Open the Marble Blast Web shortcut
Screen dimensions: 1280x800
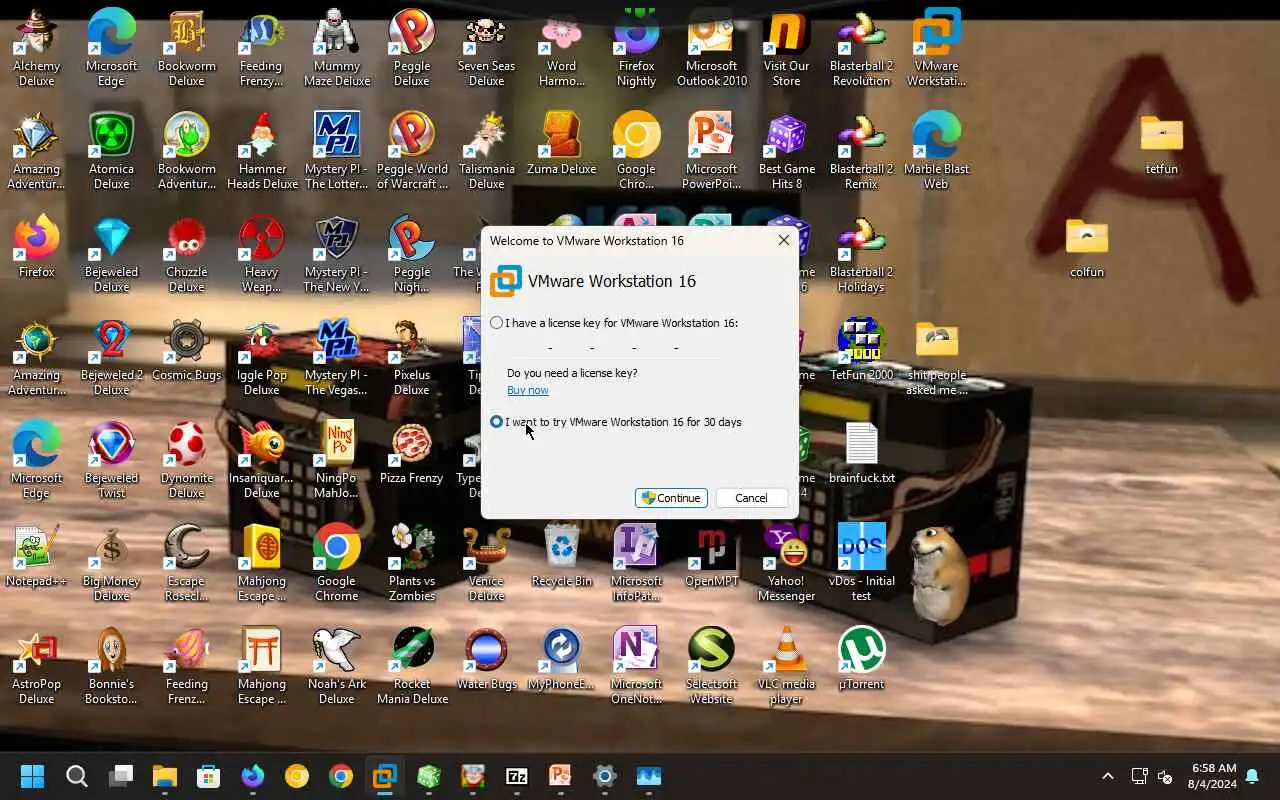(x=936, y=151)
